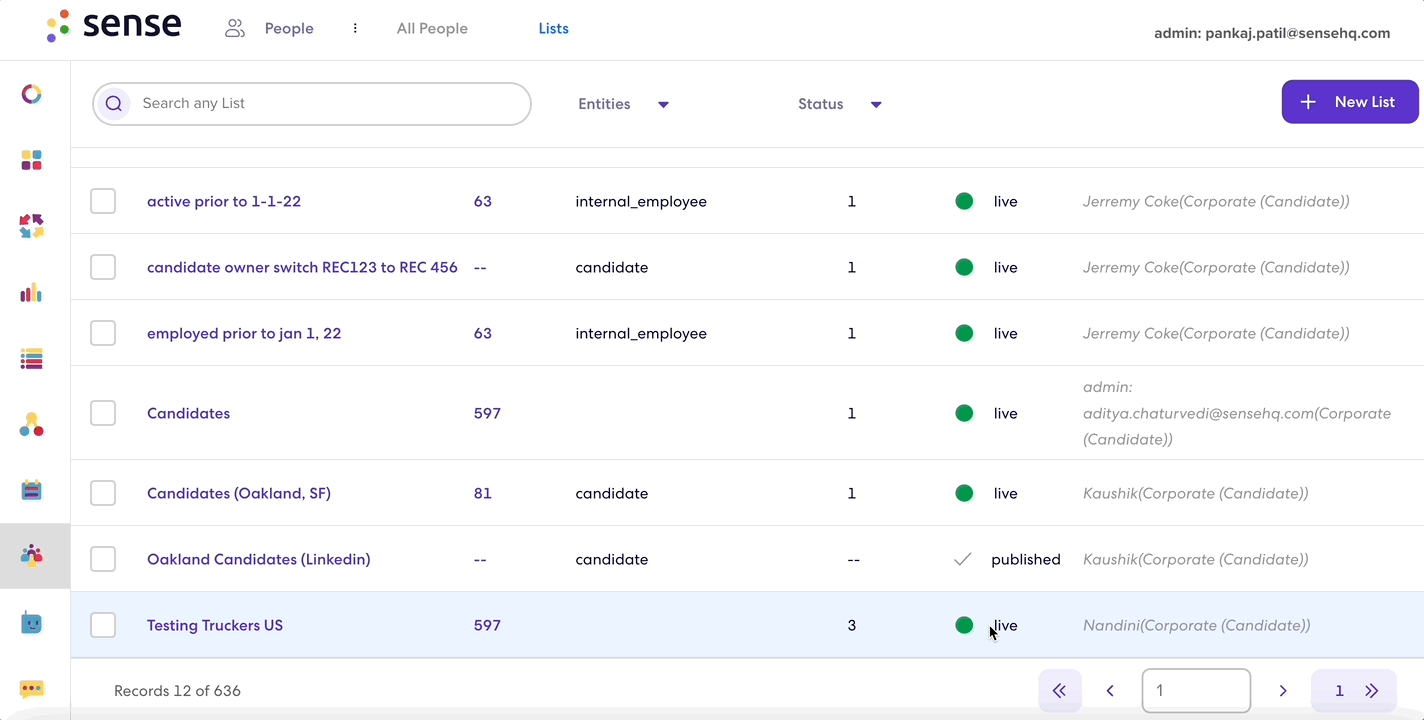Open the striped list icon in sidebar

(x=32, y=359)
